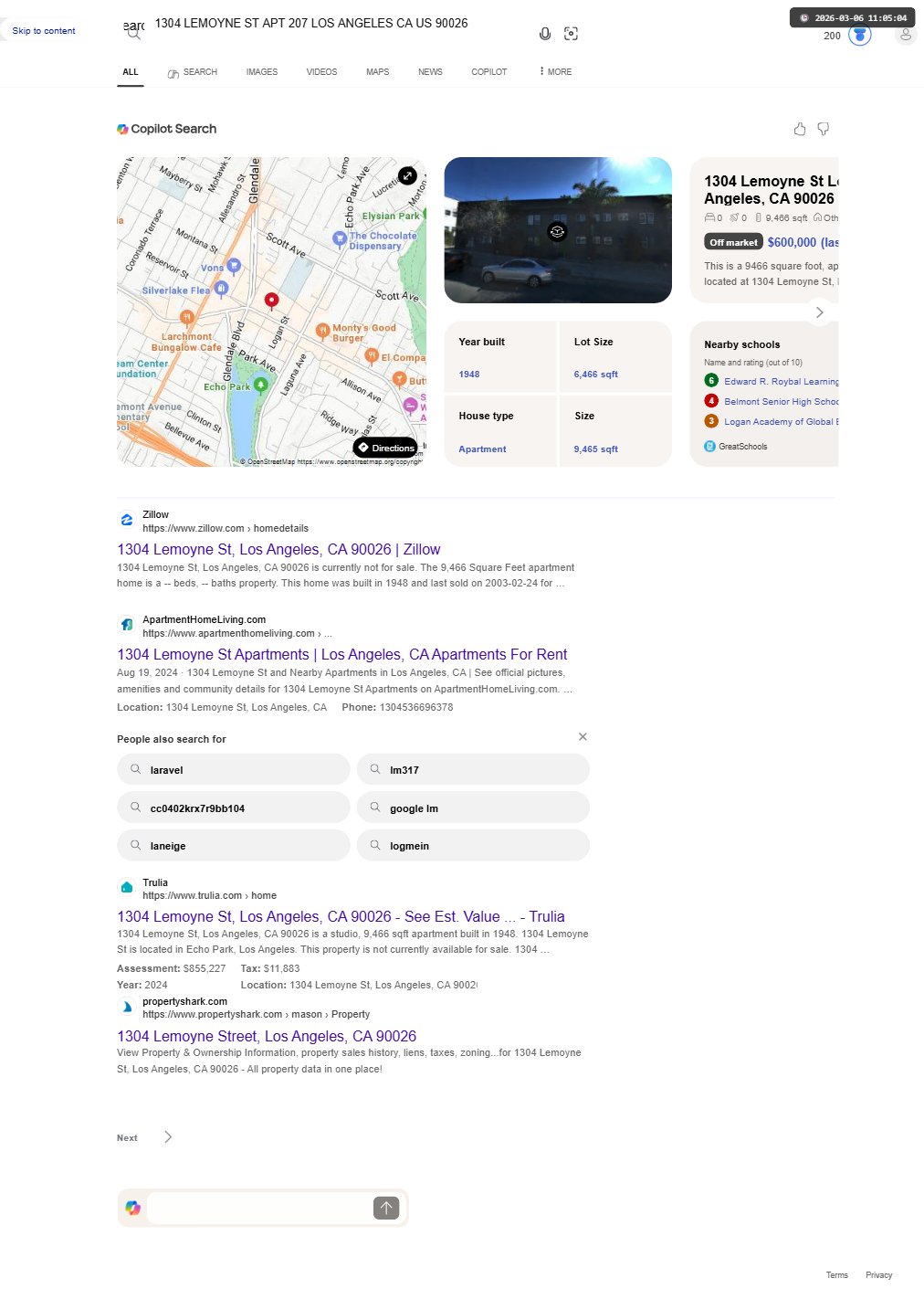Viewport: 924px width, 1299px height.
Task: Click Monty's Good Burger map marker
Action: (322, 331)
